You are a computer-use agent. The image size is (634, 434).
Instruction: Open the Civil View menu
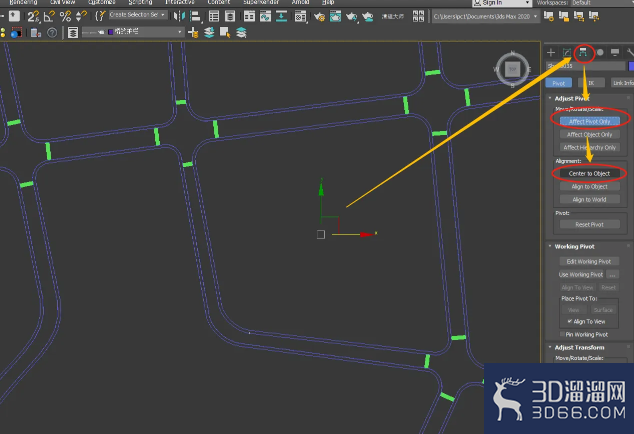coord(62,2)
